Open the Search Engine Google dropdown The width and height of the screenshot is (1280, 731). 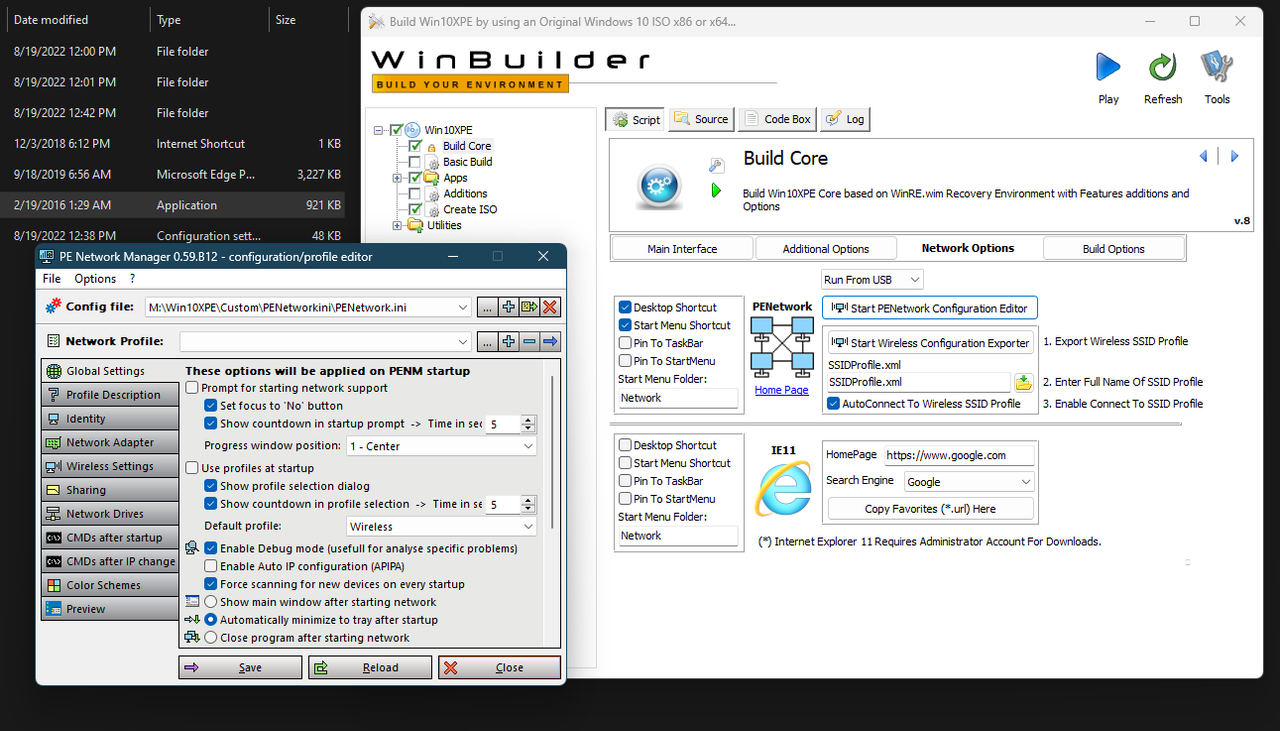pyautogui.click(x=969, y=482)
